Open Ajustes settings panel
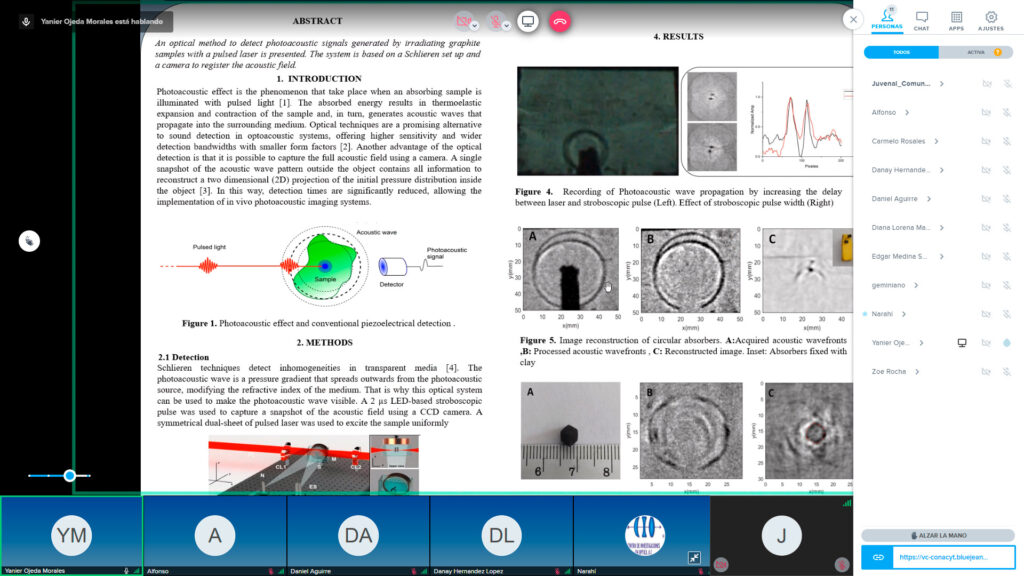Viewport: 1024px width, 576px height. tap(991, 20)
